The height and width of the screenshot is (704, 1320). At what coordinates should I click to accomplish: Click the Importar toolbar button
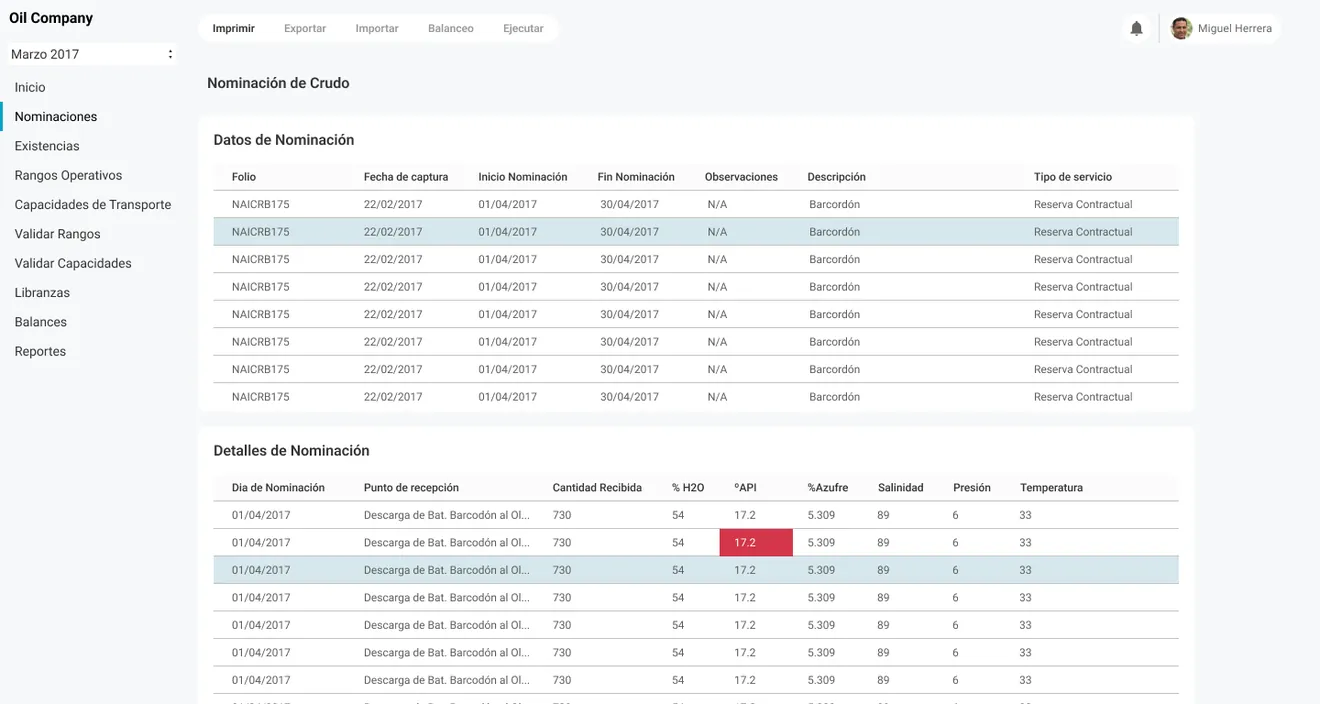coord(377,29)
